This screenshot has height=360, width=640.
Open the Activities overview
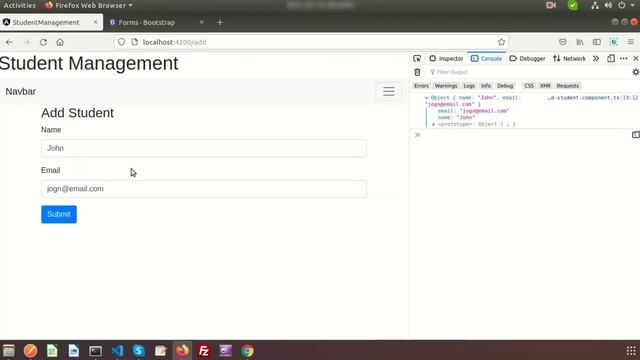[x=19, y=5]
